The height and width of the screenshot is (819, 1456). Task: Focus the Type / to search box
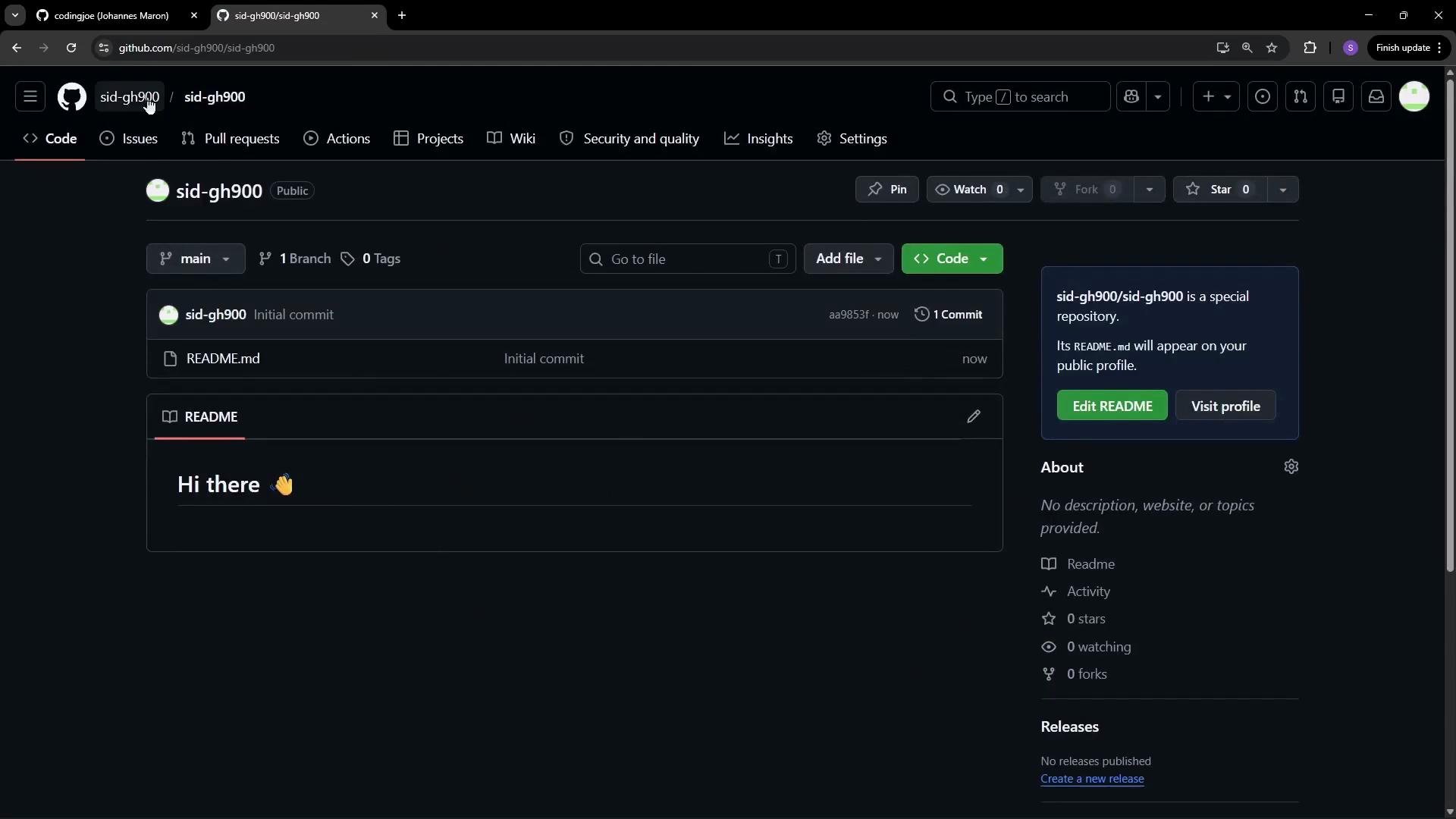coord(1020,96)
